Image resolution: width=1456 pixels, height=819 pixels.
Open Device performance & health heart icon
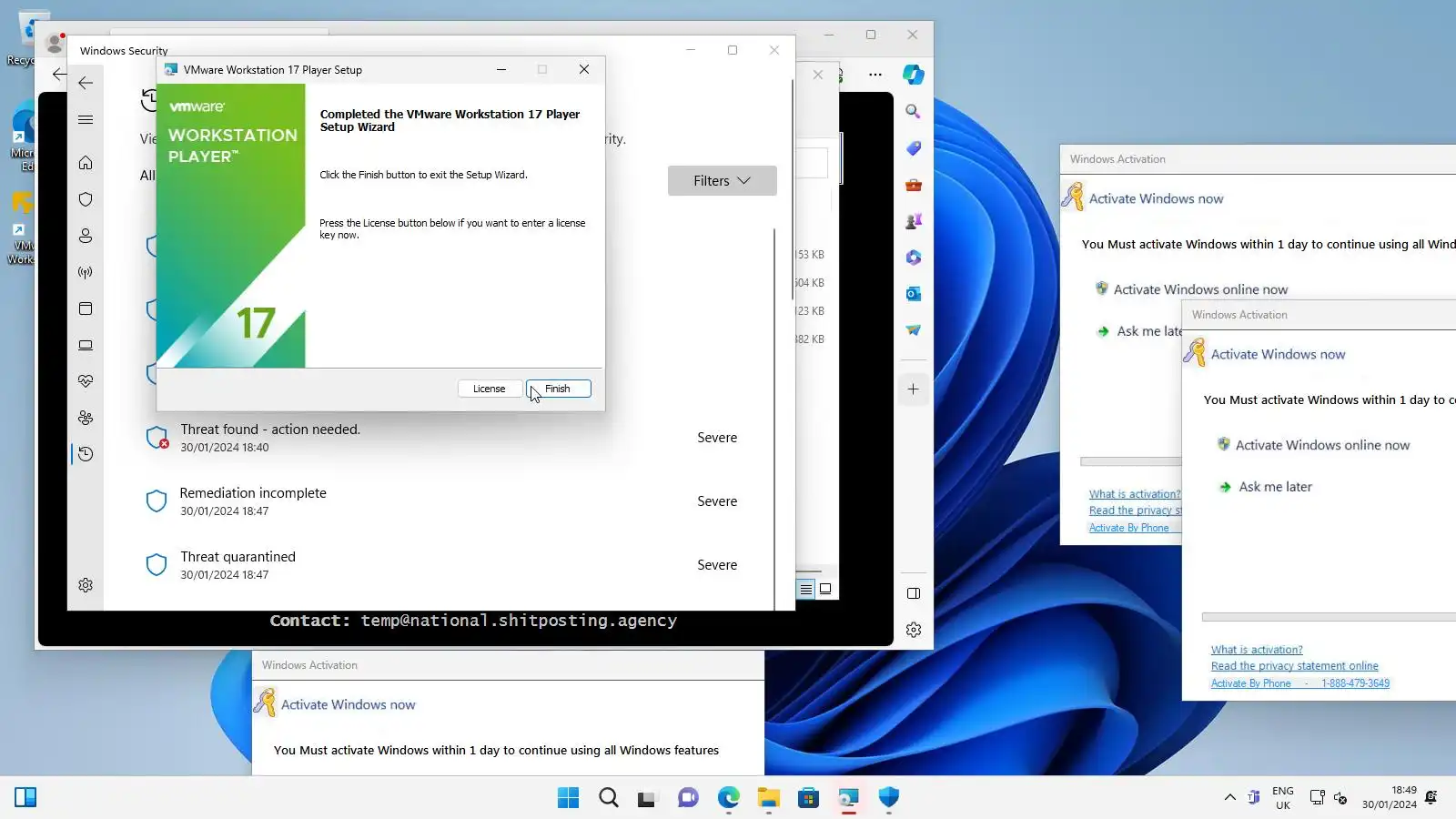[x=86, y=381]
